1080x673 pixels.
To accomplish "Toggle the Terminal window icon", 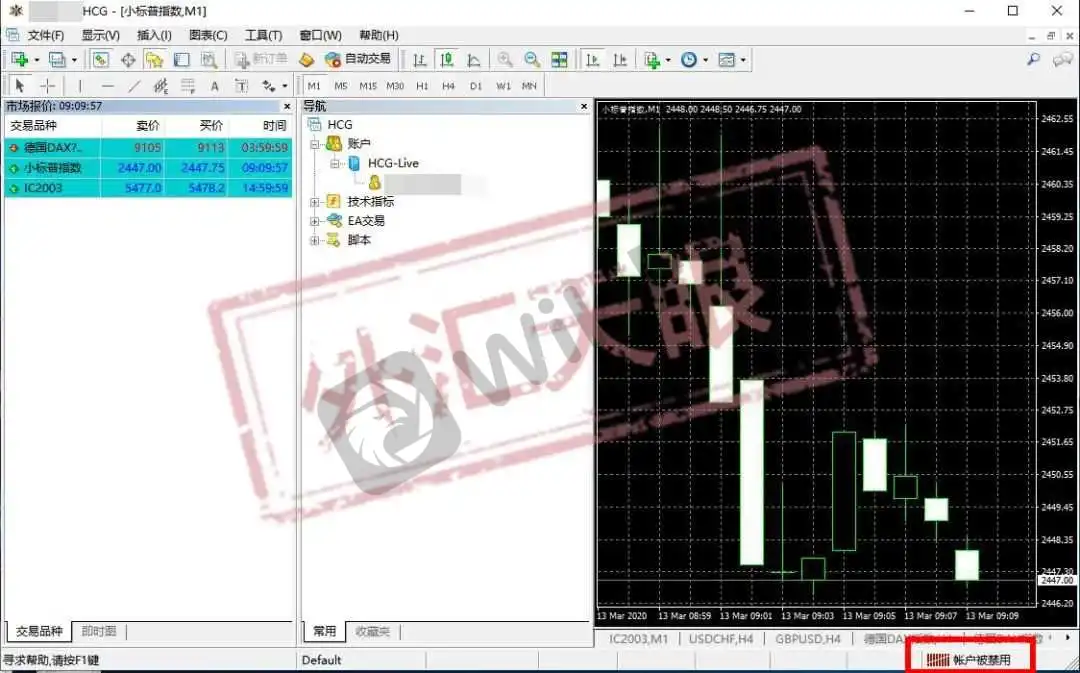I will [x=181, y=60].
